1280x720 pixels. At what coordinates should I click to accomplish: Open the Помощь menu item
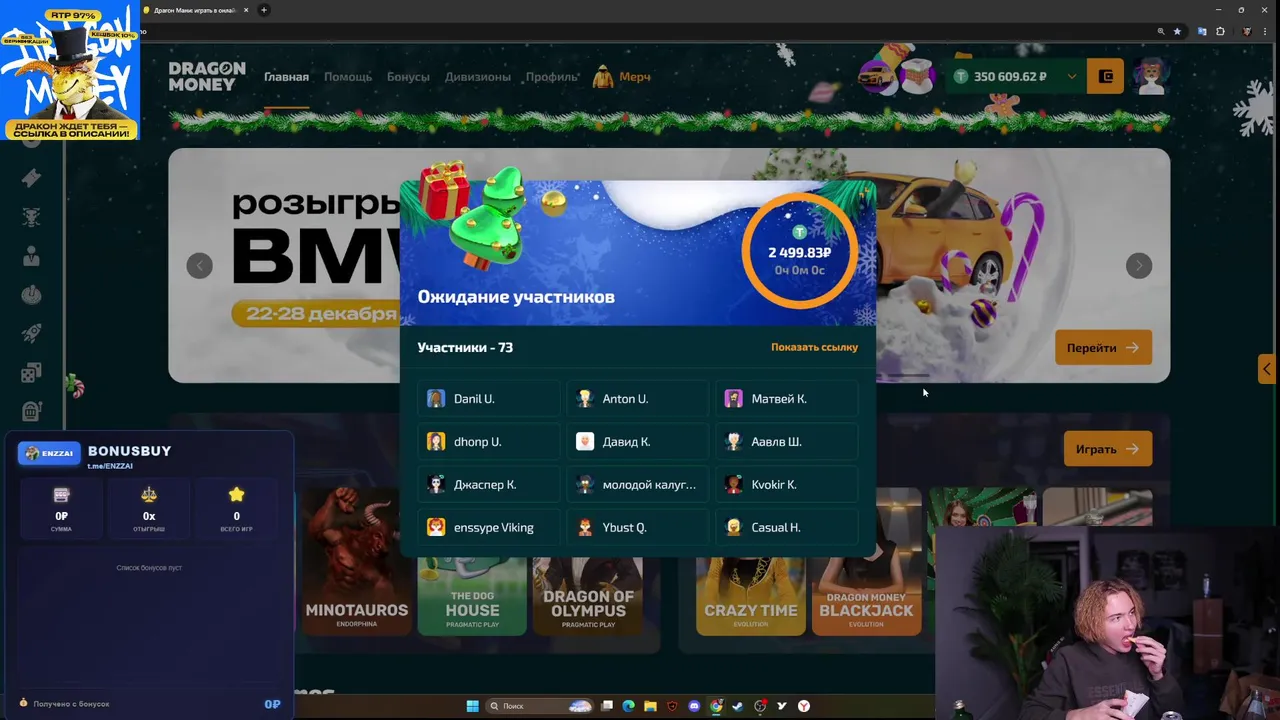[348, 77]
